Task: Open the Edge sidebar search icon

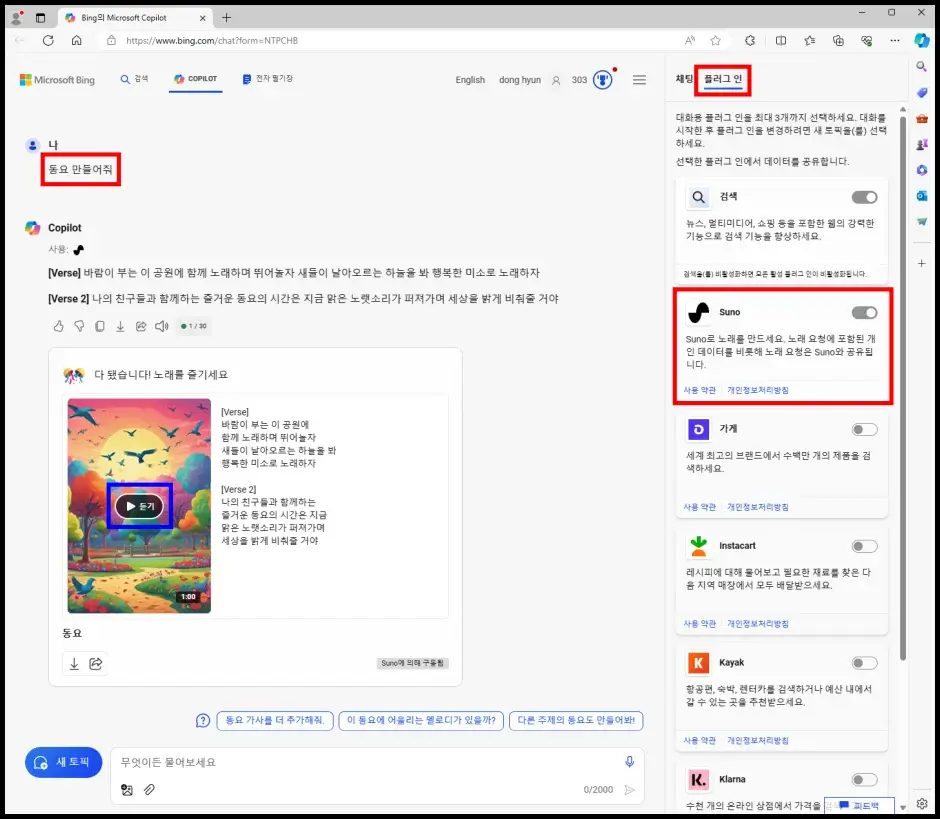Action: click(922, 67)
